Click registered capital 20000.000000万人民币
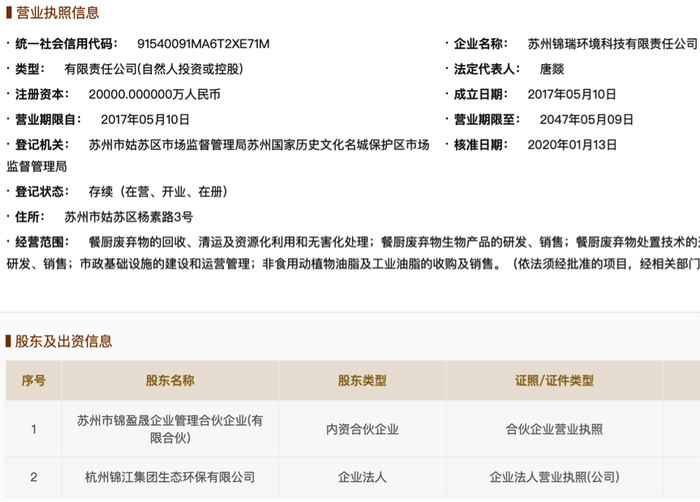The height and width of the screenshot is (502, 700). coord(154,95)
